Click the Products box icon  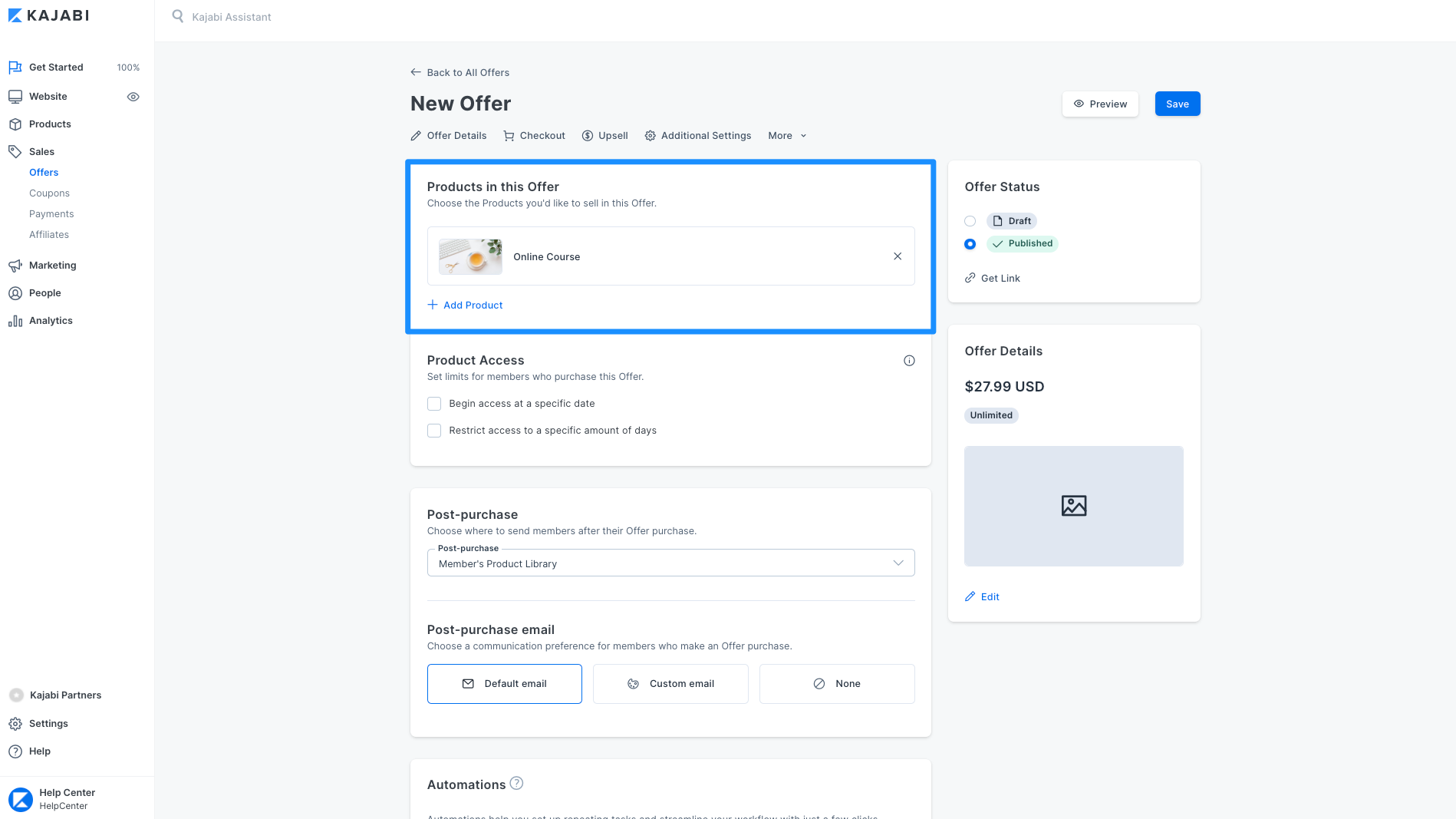[x=15, y=124]
